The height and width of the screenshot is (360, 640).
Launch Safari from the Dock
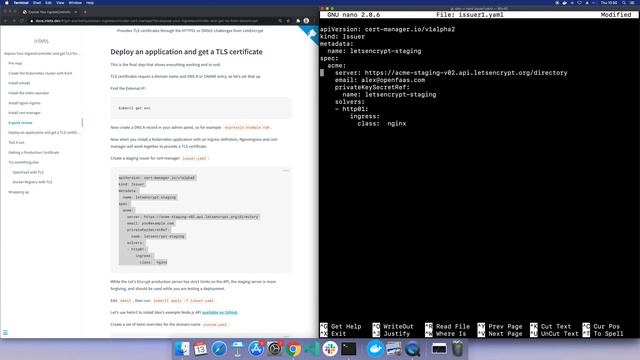(x=219, y=349)
